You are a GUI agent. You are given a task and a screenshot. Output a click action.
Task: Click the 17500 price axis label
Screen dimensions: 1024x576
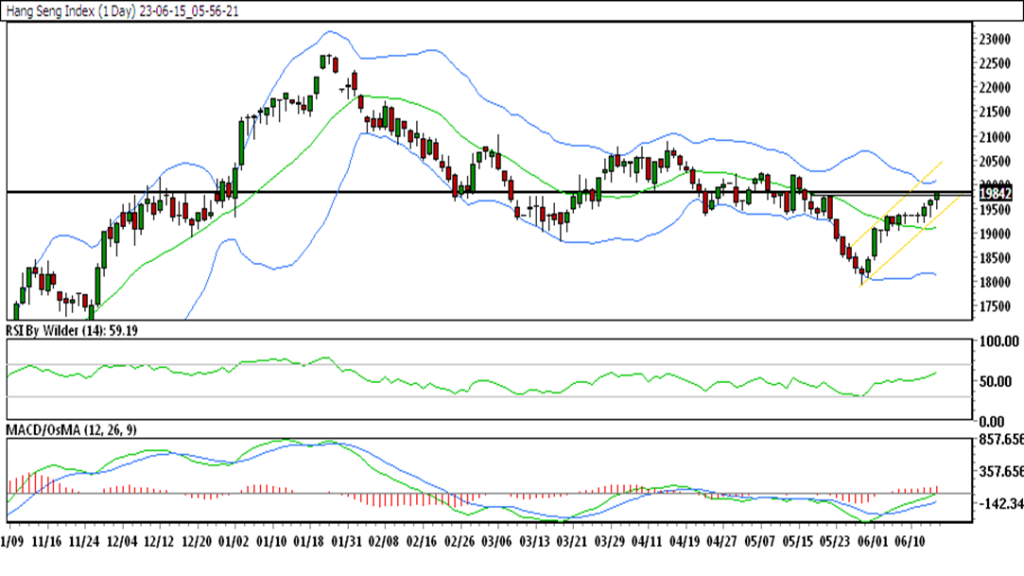coord(995,307)
